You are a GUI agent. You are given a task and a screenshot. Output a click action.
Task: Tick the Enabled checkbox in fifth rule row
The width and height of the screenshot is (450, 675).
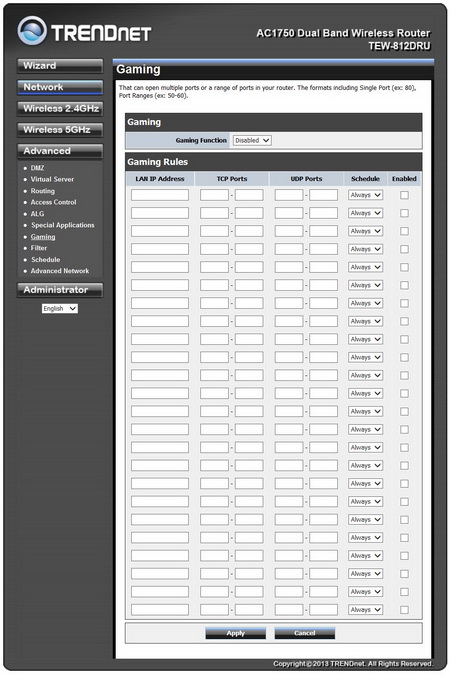tap(404, 267)
